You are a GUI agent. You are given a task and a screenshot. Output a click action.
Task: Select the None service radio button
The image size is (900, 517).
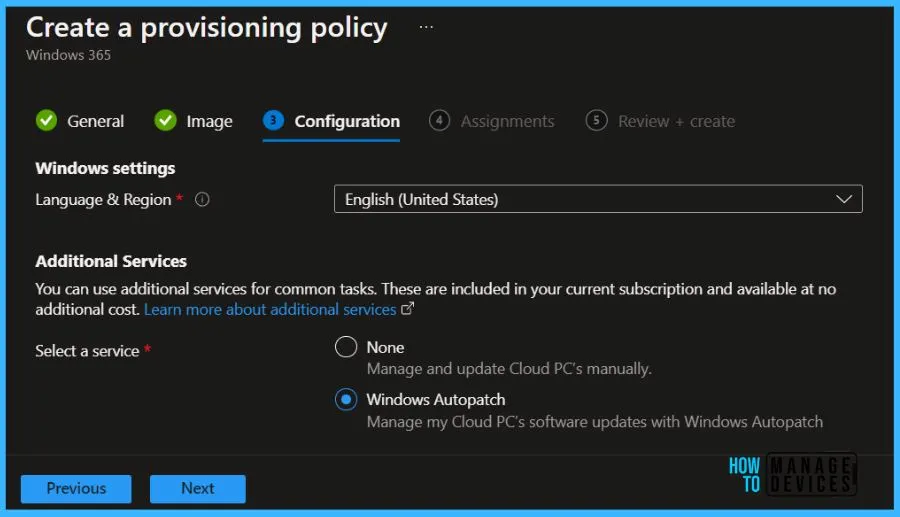coord(346,347)
